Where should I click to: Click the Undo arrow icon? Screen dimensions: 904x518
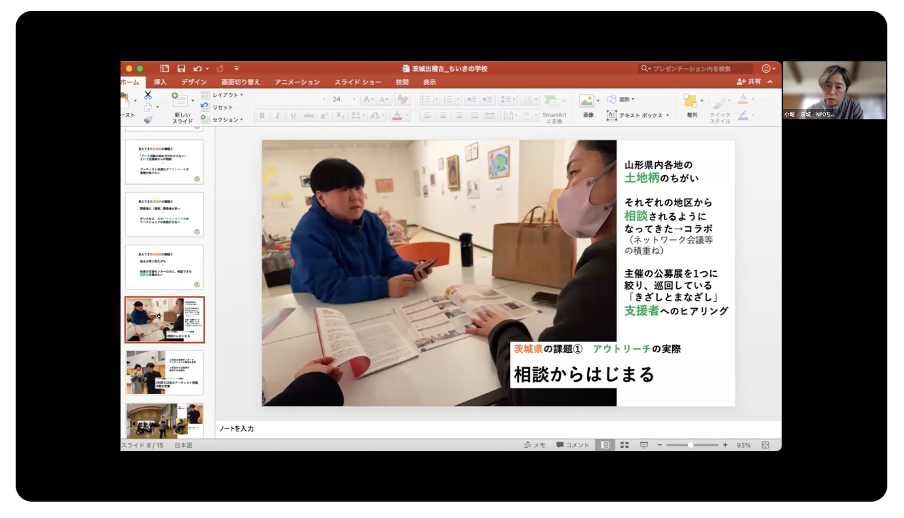coord(198,68)
